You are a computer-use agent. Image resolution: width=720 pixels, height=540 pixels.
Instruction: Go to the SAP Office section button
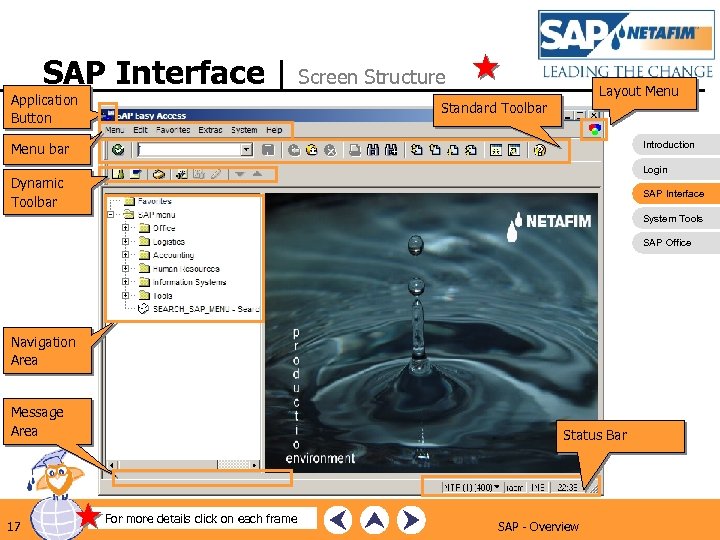coord(676,242)
